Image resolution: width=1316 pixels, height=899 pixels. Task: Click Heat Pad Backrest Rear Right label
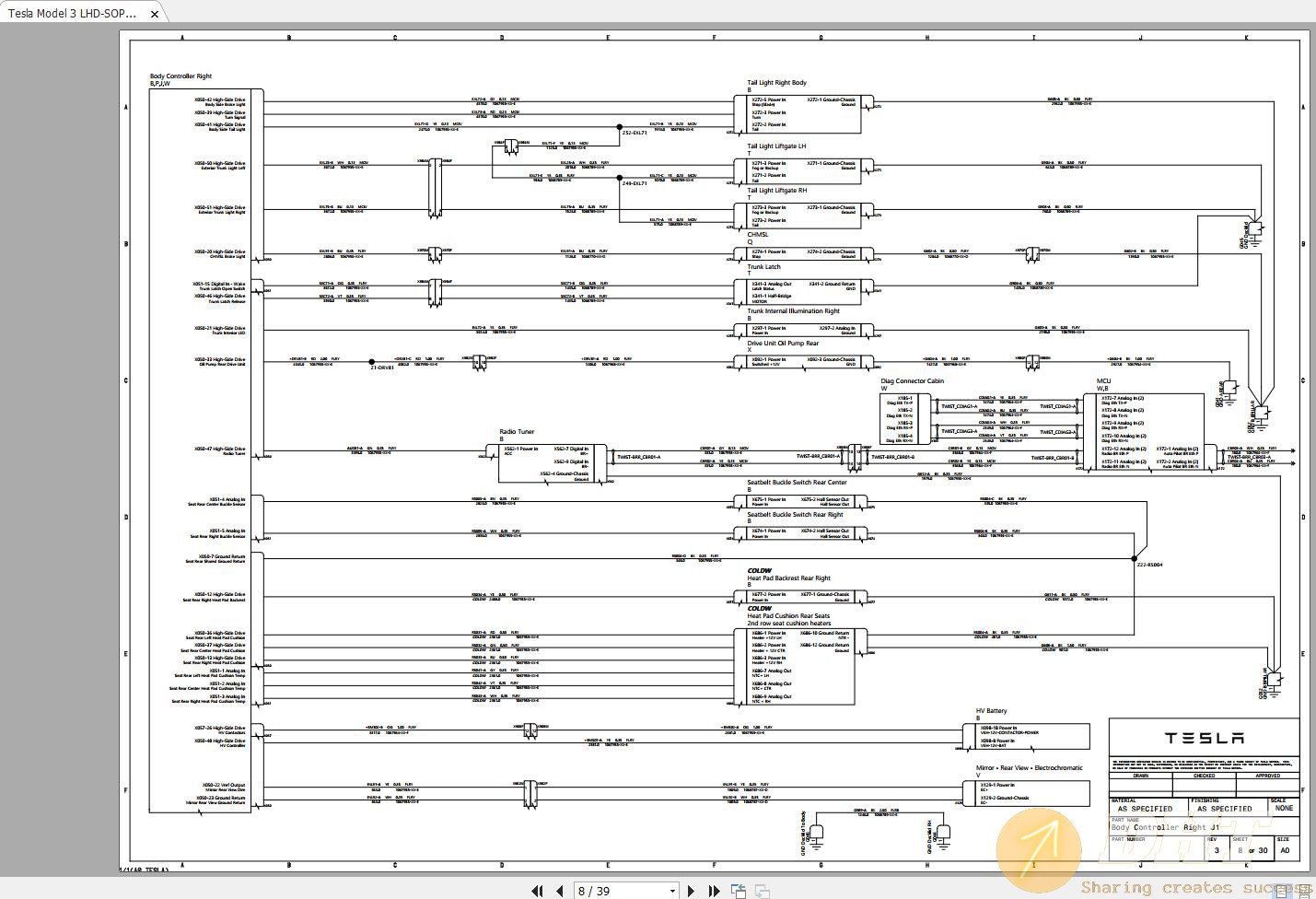[x=788, y=578]
